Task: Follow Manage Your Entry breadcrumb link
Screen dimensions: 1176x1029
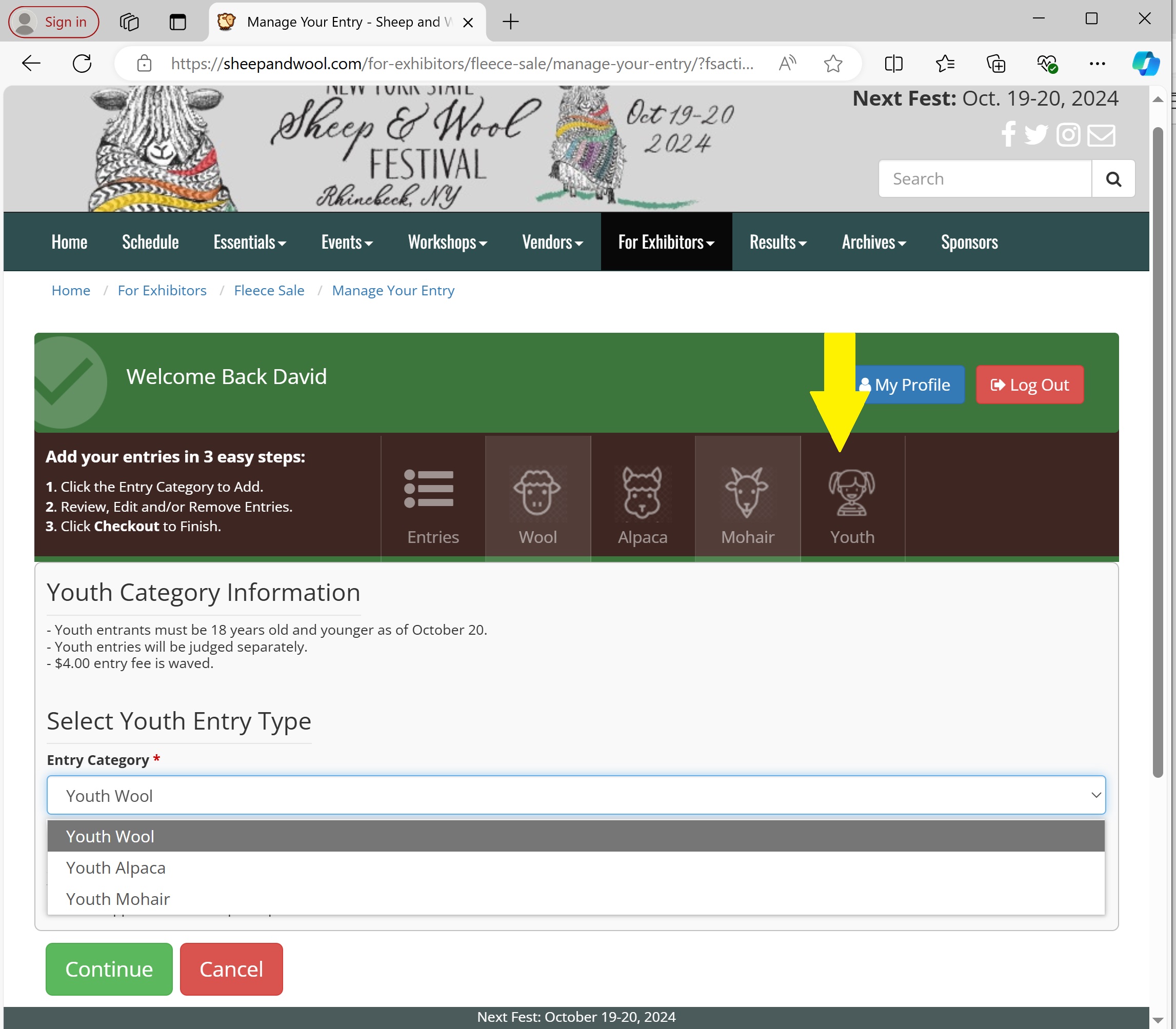Action: click(393, 291)
